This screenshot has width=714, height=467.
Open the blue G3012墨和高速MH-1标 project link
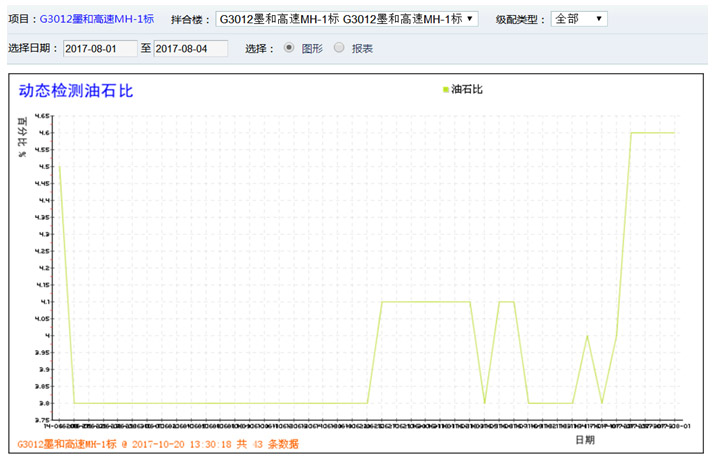click(96, 19)
